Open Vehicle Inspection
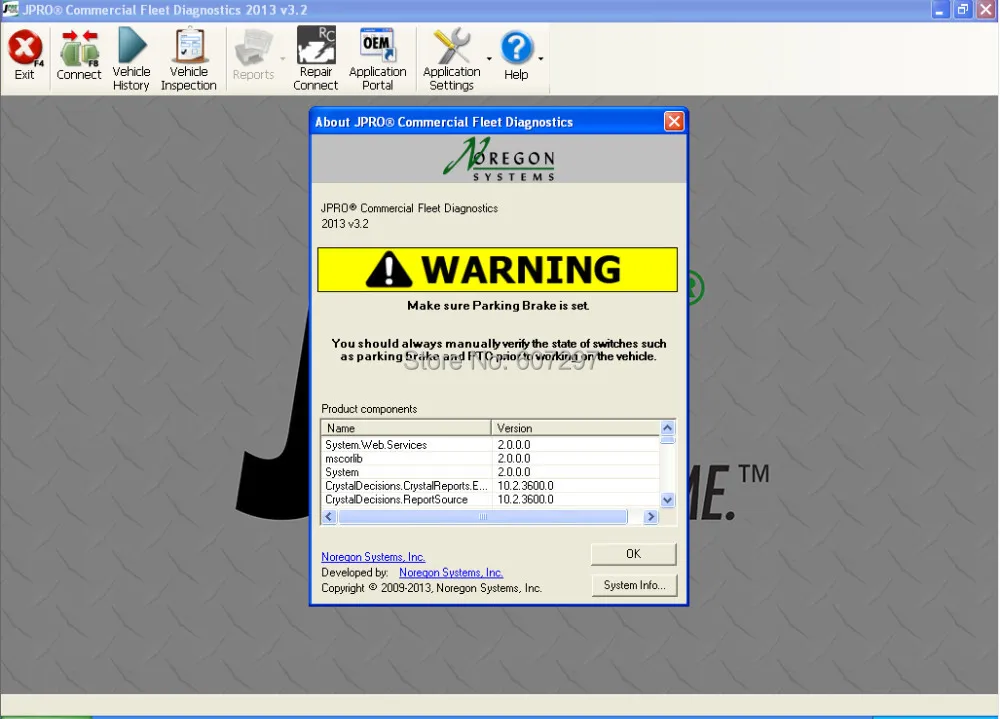 pos(189,59)
